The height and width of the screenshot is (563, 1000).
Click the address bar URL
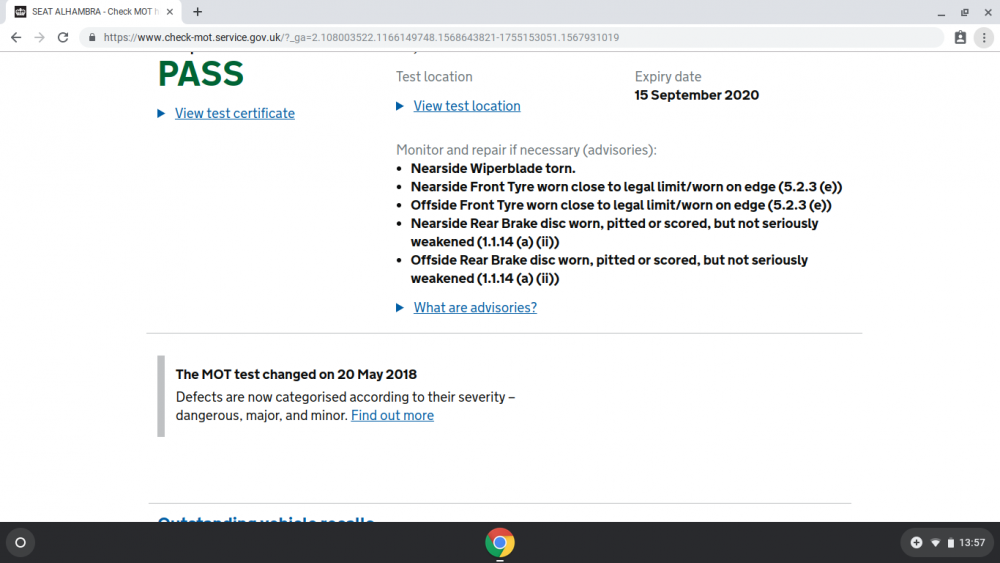click(361, 38)
